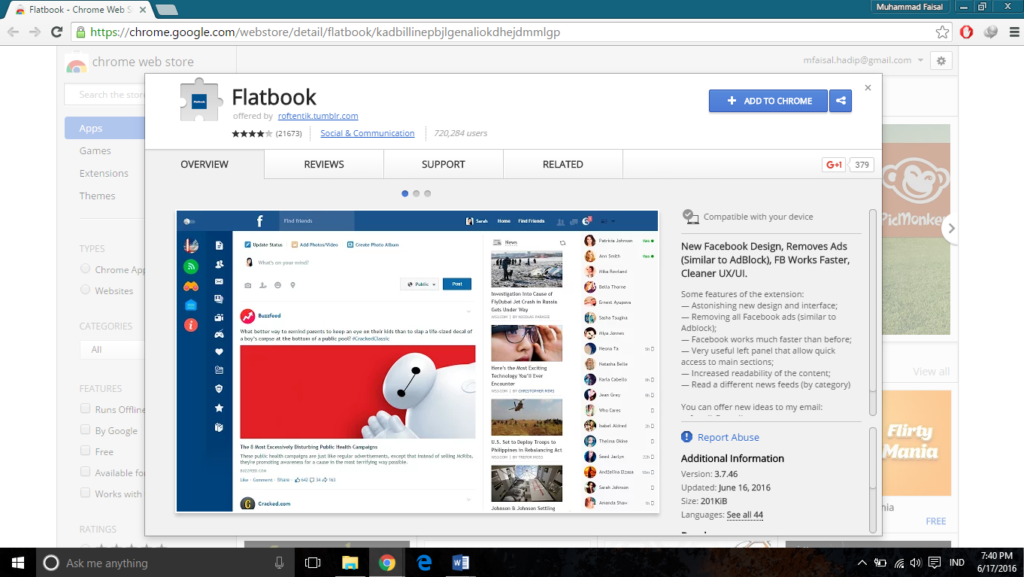1024x577 pixels.
Task: Click the share icon beside ADD TO CHROME
Action: point(840,100)
